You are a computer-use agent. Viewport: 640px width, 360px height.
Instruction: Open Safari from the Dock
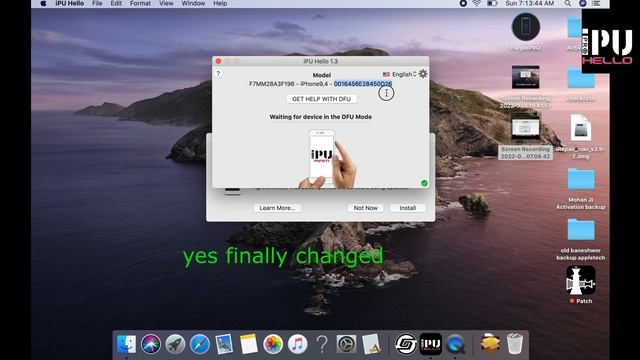pos(200,344)
